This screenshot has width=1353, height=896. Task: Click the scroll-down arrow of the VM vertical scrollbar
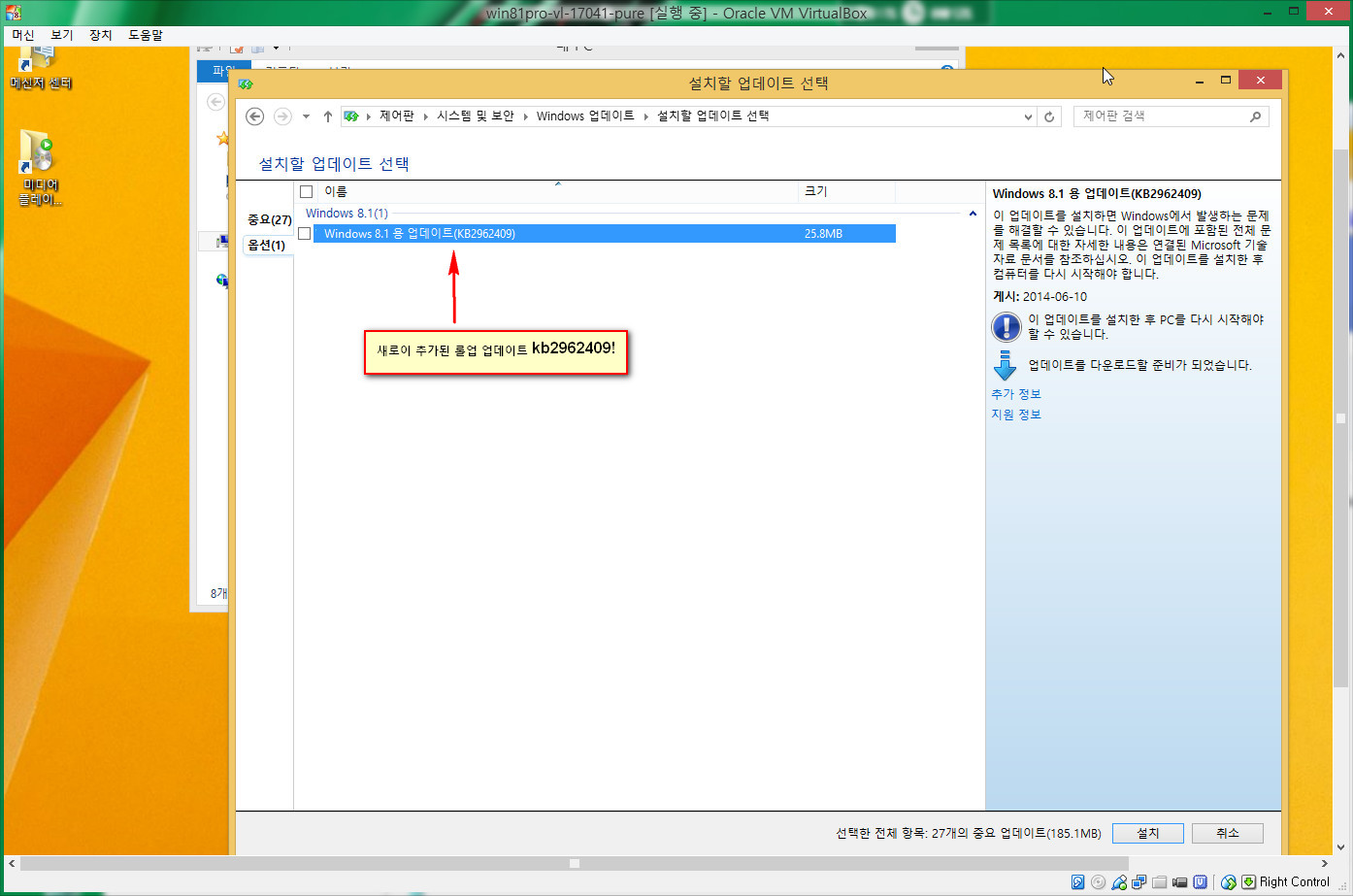(x=1340, y=846)
